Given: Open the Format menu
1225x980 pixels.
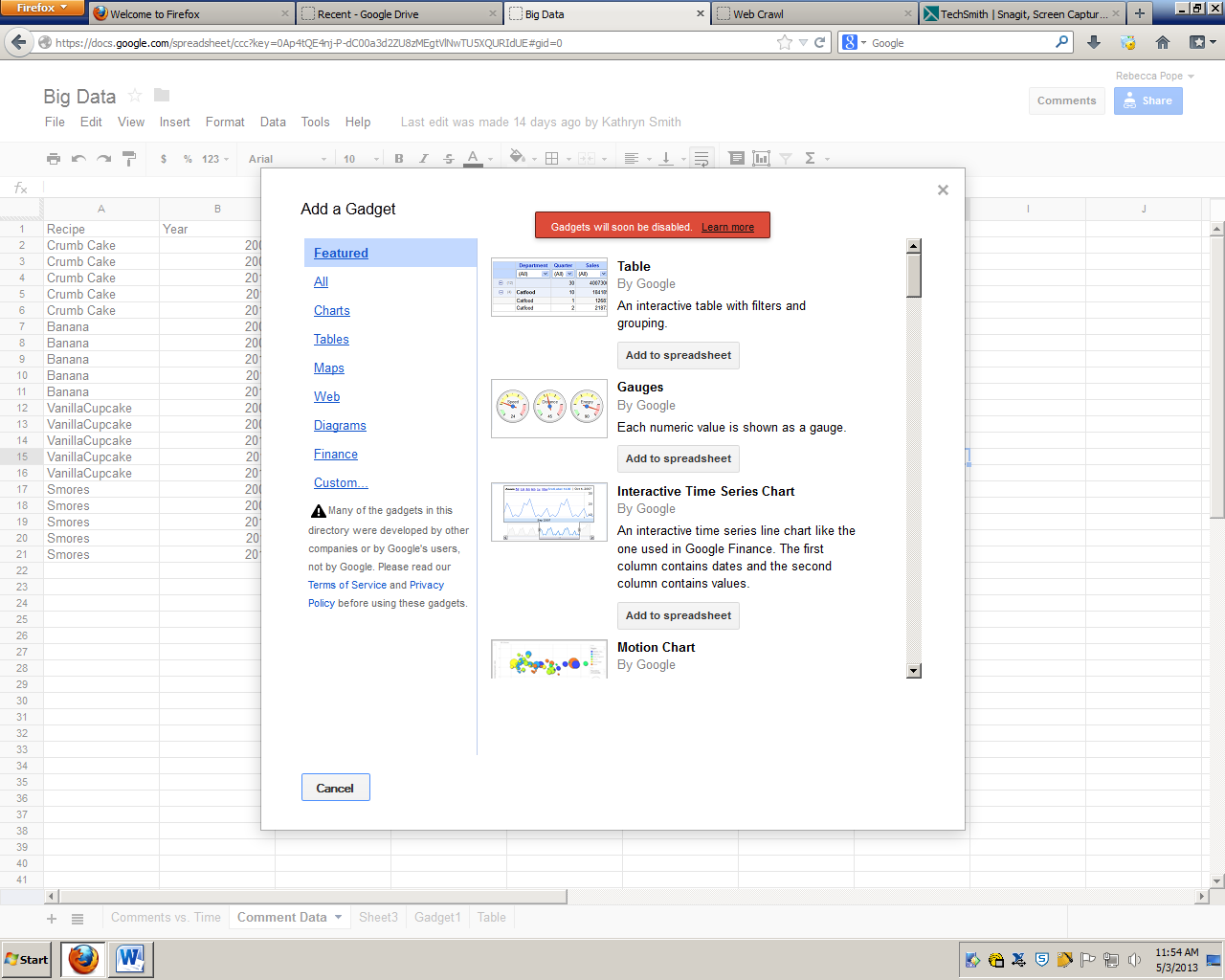Looking at the screenshot, I should coord(225,122).
